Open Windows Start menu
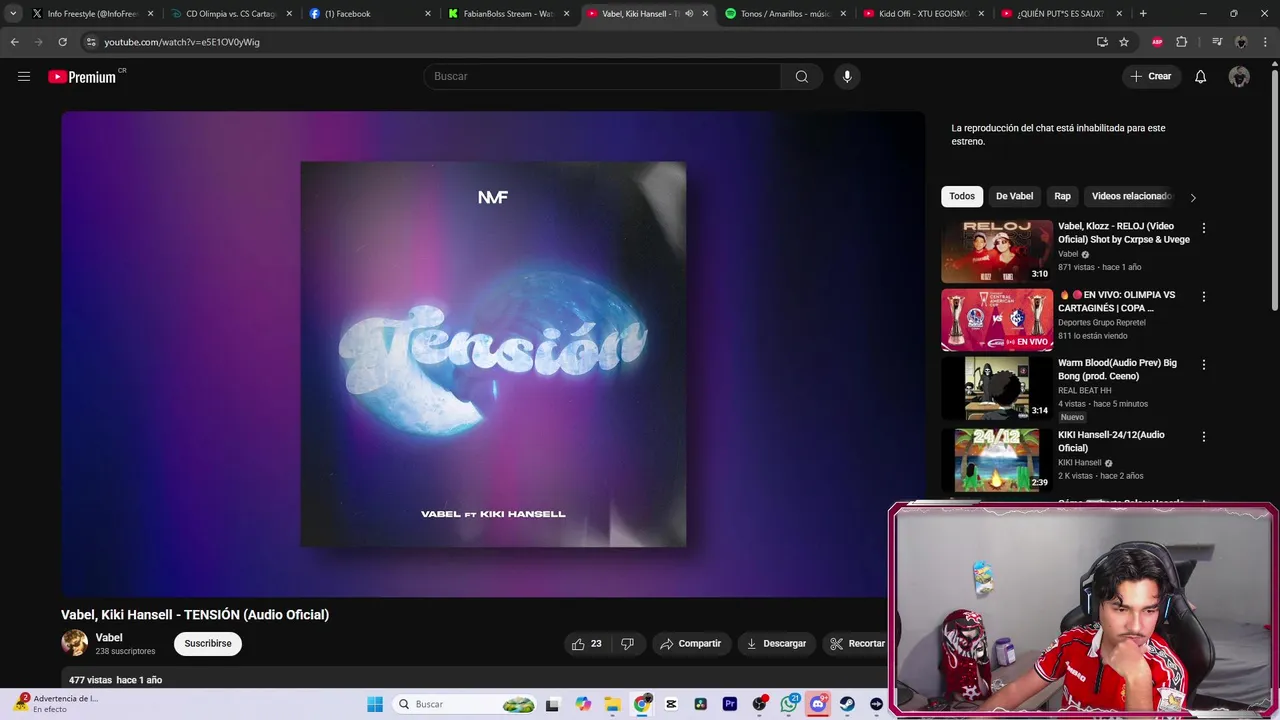The height and width of the screenshot is (720, 1280). [x=375, y=704]
